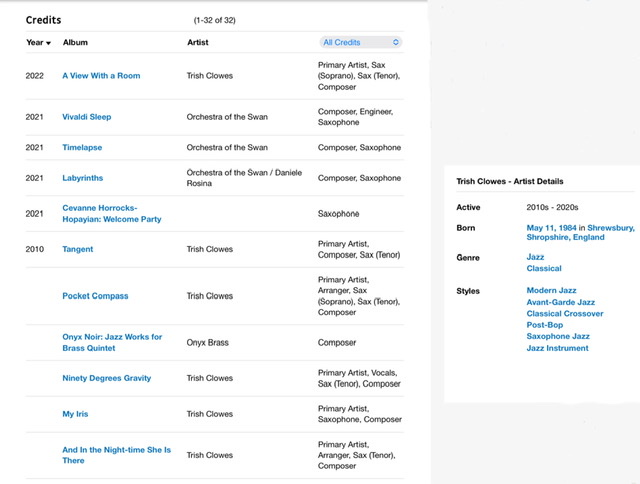Image resolution: width=640 pixels, height=484 pixels.
Task: Open the Post-Bop style link
Action: pyautogui.click(x=544, y=325)
